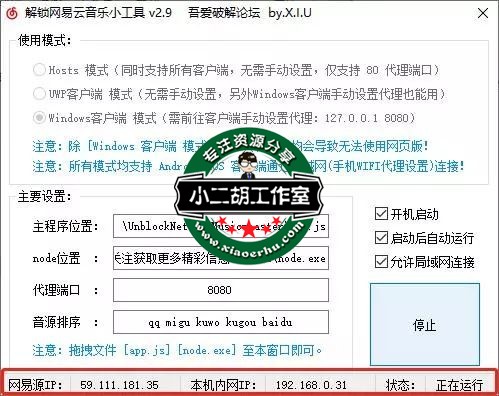
Task: Choose the Windows客户端 模式 radio button
Action: [x=39, y=118]
